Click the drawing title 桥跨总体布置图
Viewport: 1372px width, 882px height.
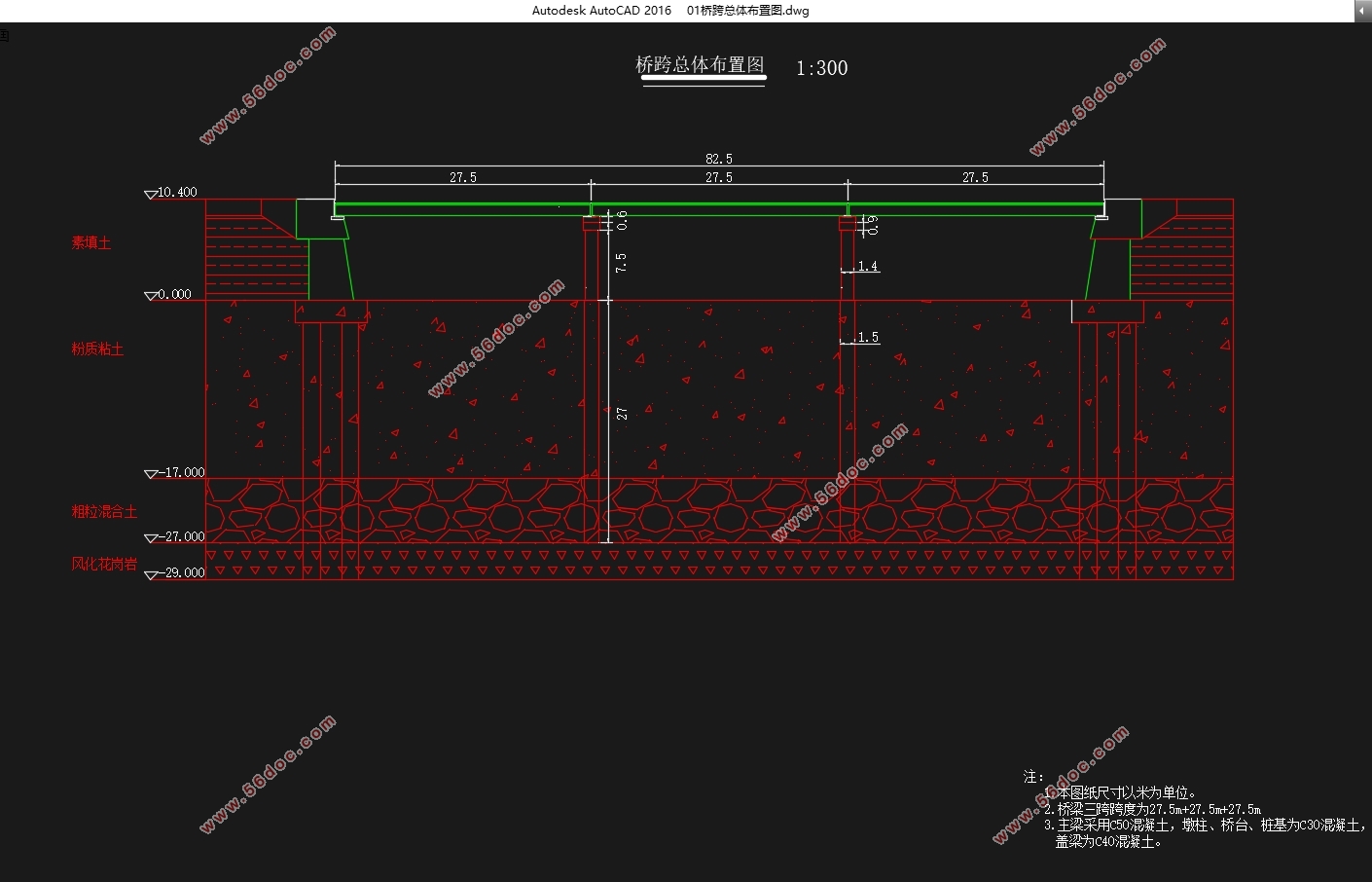pyautogui.click(x=701, y=65)
